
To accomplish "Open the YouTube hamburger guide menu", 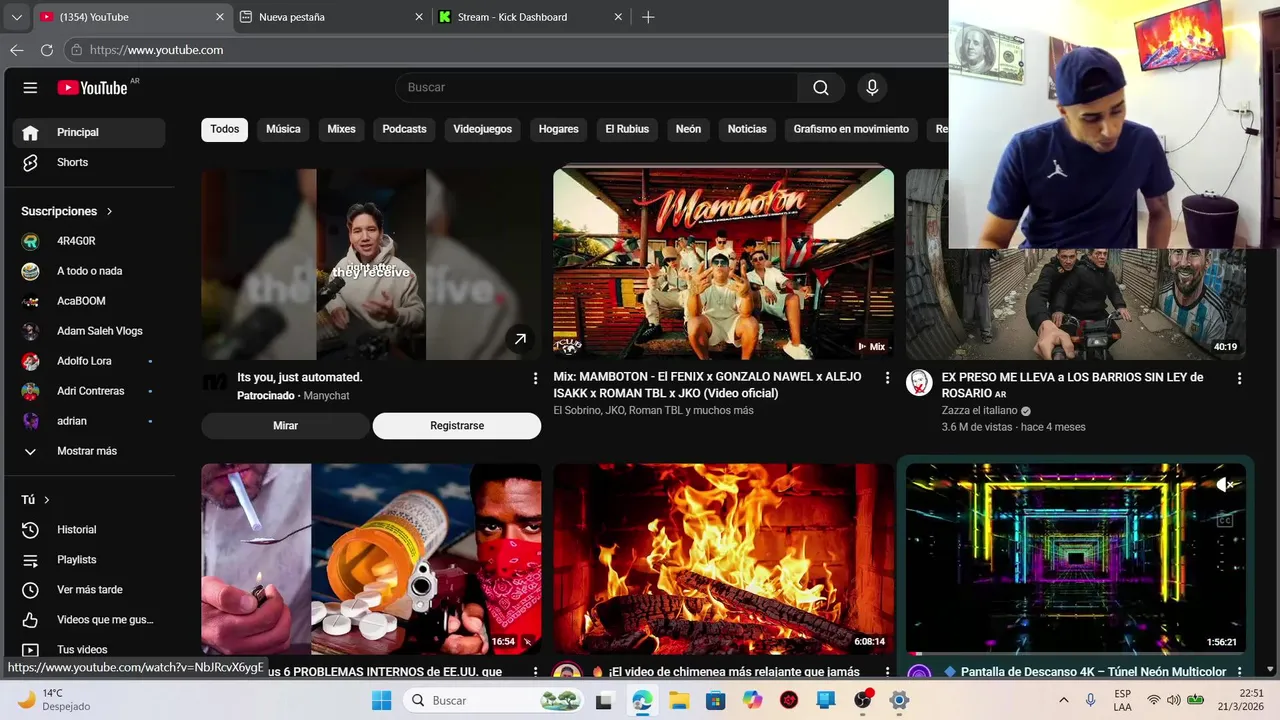I will [x=30, y=88].
